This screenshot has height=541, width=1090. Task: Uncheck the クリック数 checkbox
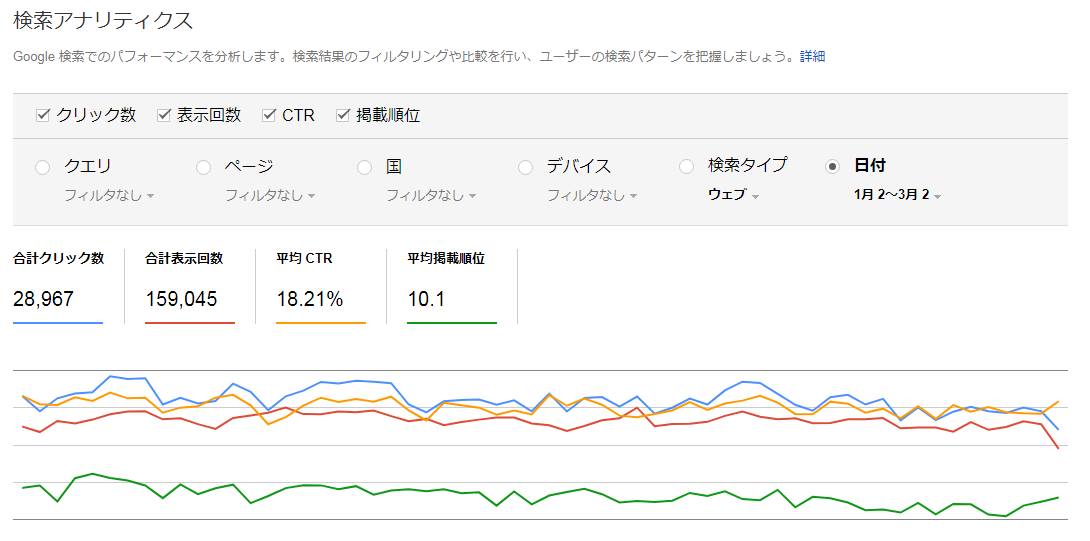click(x=42, y=115)
